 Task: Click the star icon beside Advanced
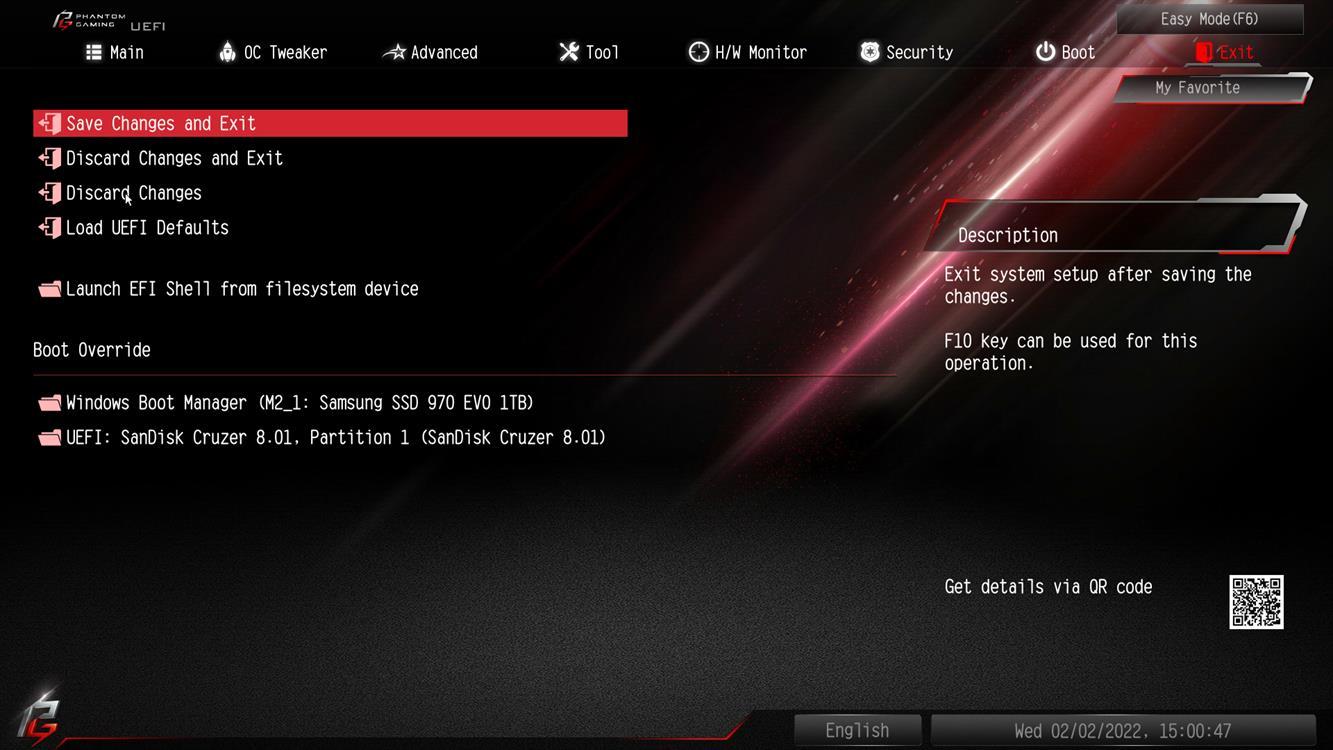(x=395, y=52)
